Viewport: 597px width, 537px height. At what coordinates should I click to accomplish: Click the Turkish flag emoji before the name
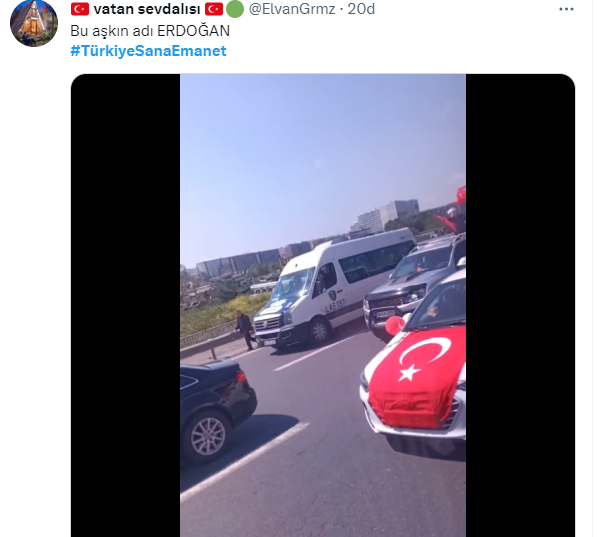80,9
